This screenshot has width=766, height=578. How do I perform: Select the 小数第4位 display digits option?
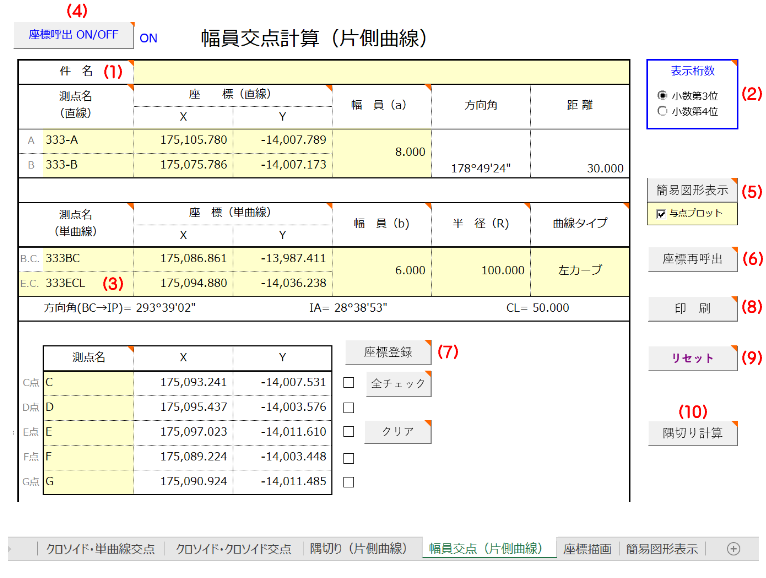pos(662,112)
